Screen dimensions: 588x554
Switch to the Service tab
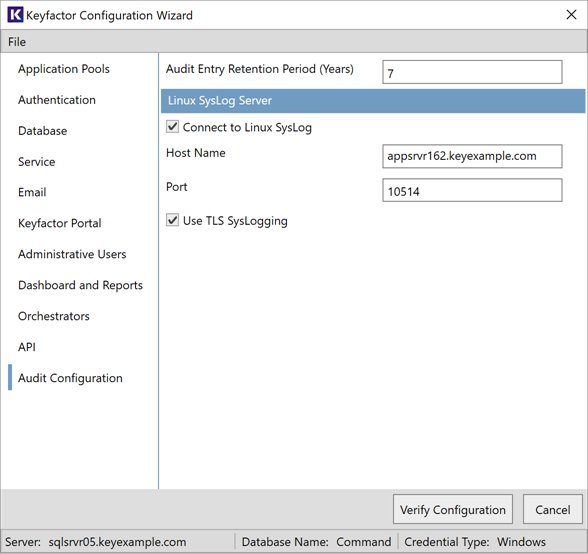pos(37,162)
